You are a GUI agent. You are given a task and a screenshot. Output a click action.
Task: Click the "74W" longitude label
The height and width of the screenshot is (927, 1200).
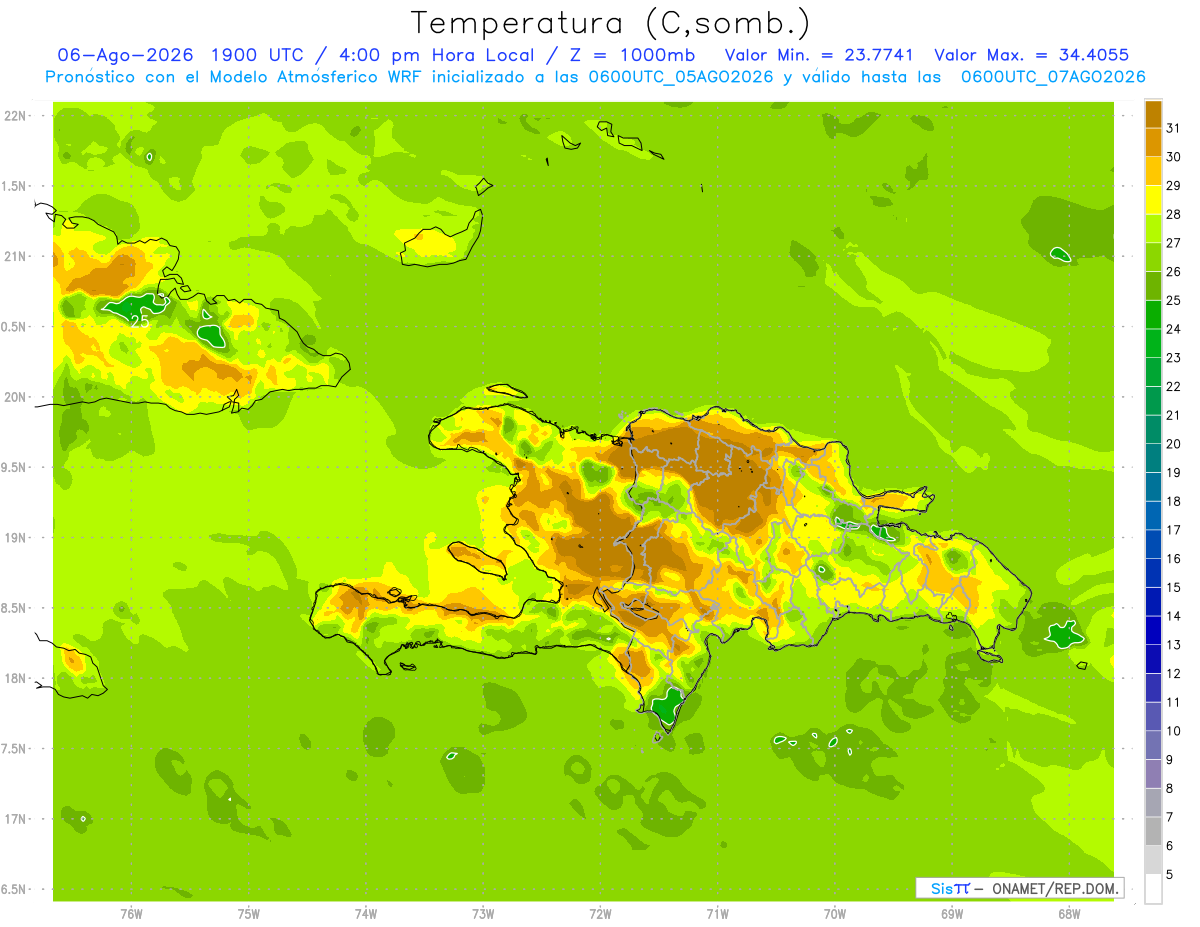click(x=366, y=914)
